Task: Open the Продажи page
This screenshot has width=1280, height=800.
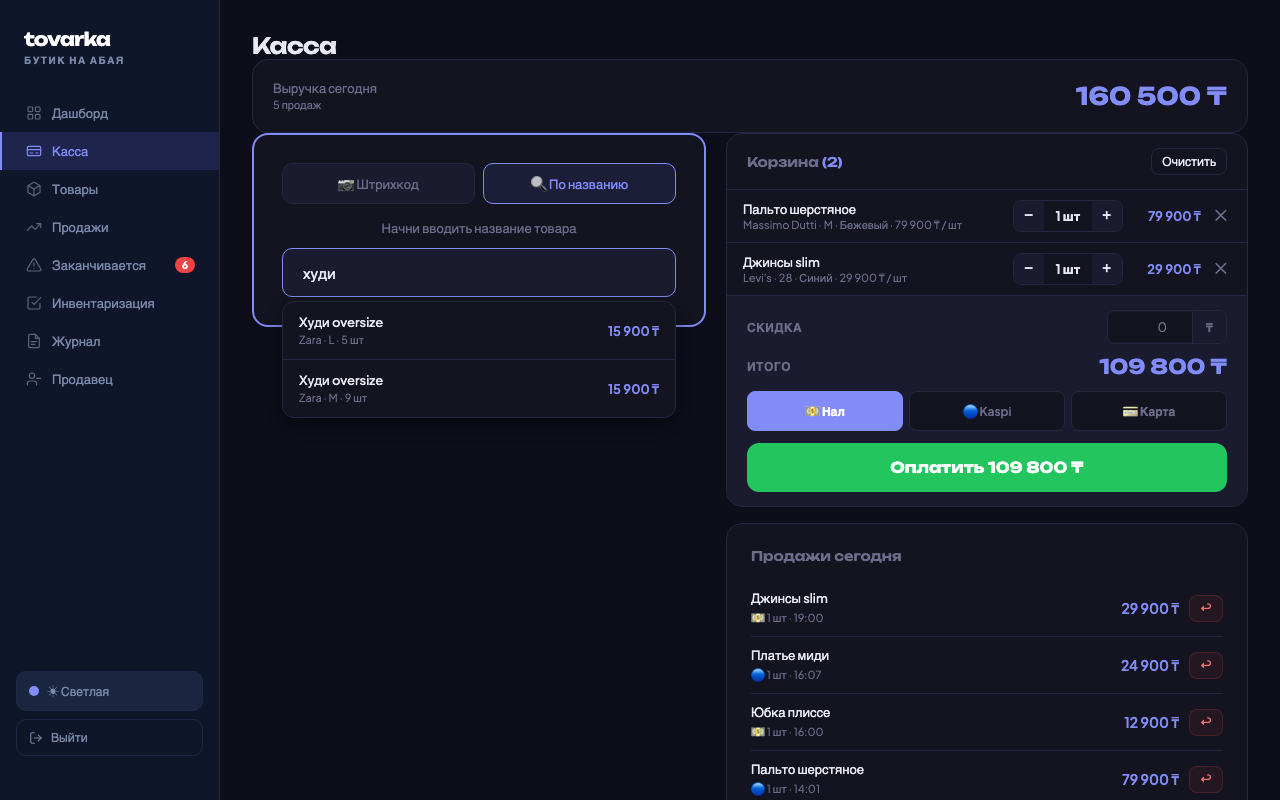Action: click(x=109, y=227)
